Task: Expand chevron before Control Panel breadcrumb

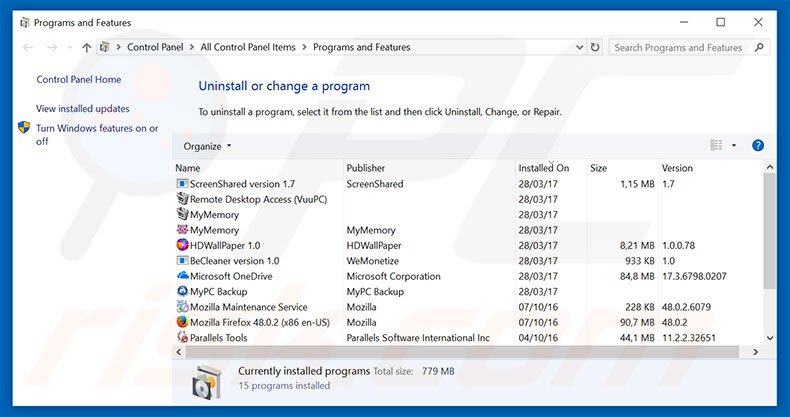Action: coord(118,47)
